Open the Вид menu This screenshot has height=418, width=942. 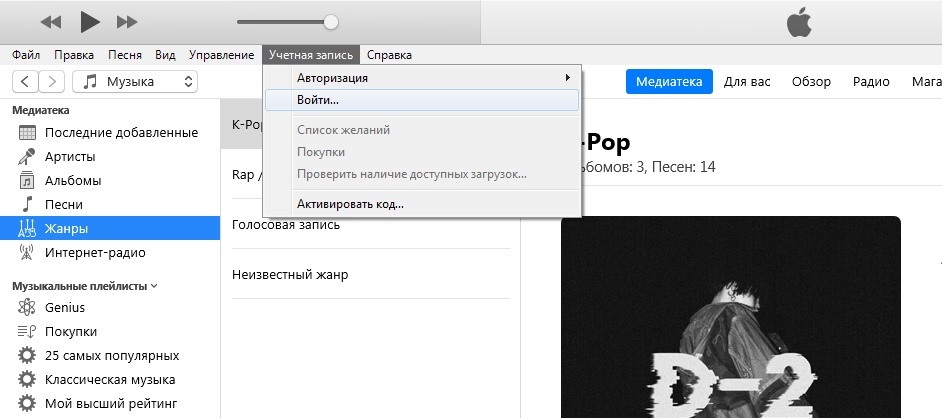pyautogui.click(x=165, y=55)
